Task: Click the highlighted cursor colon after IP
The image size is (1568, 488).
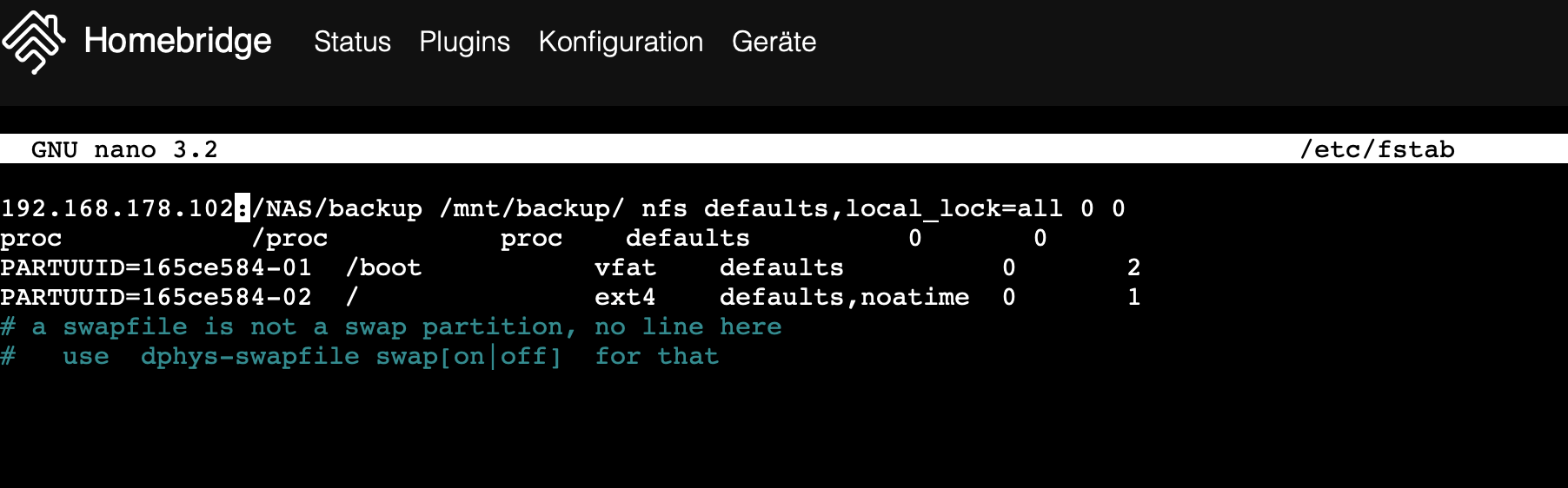Action: [x=243, y=208]
